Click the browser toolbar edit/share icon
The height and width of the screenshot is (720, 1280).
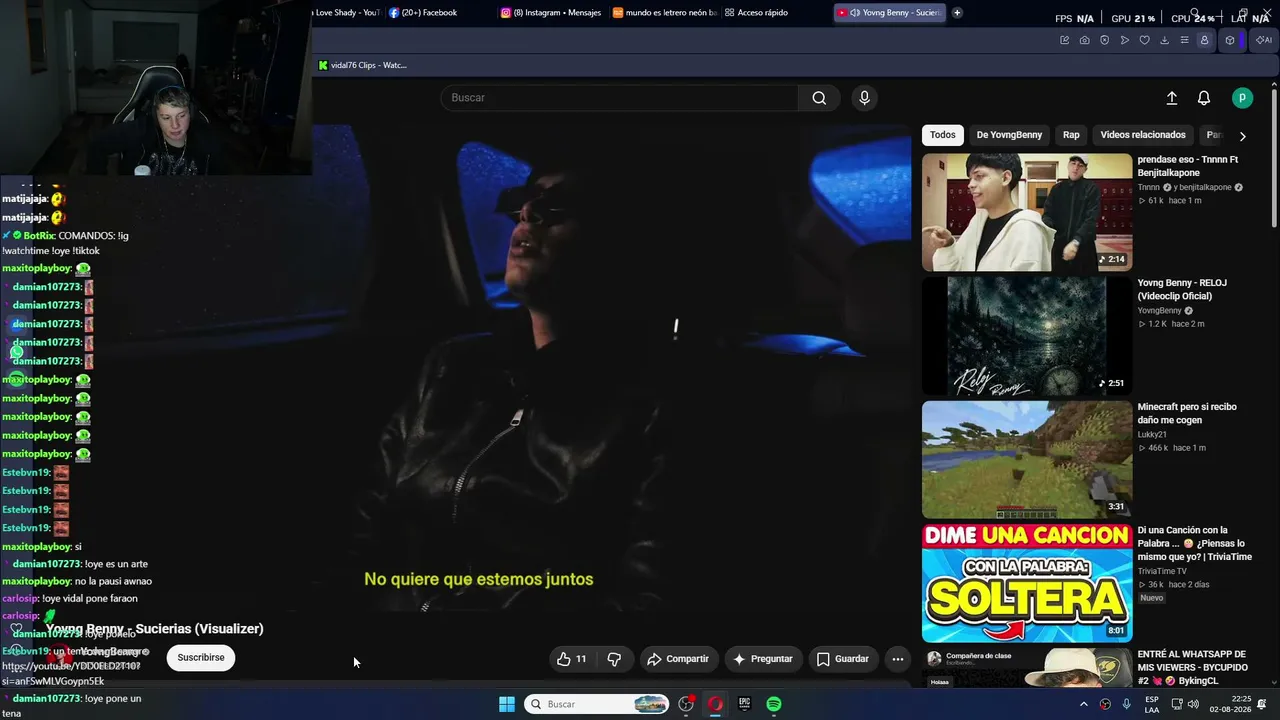[x=1065, y=40]
